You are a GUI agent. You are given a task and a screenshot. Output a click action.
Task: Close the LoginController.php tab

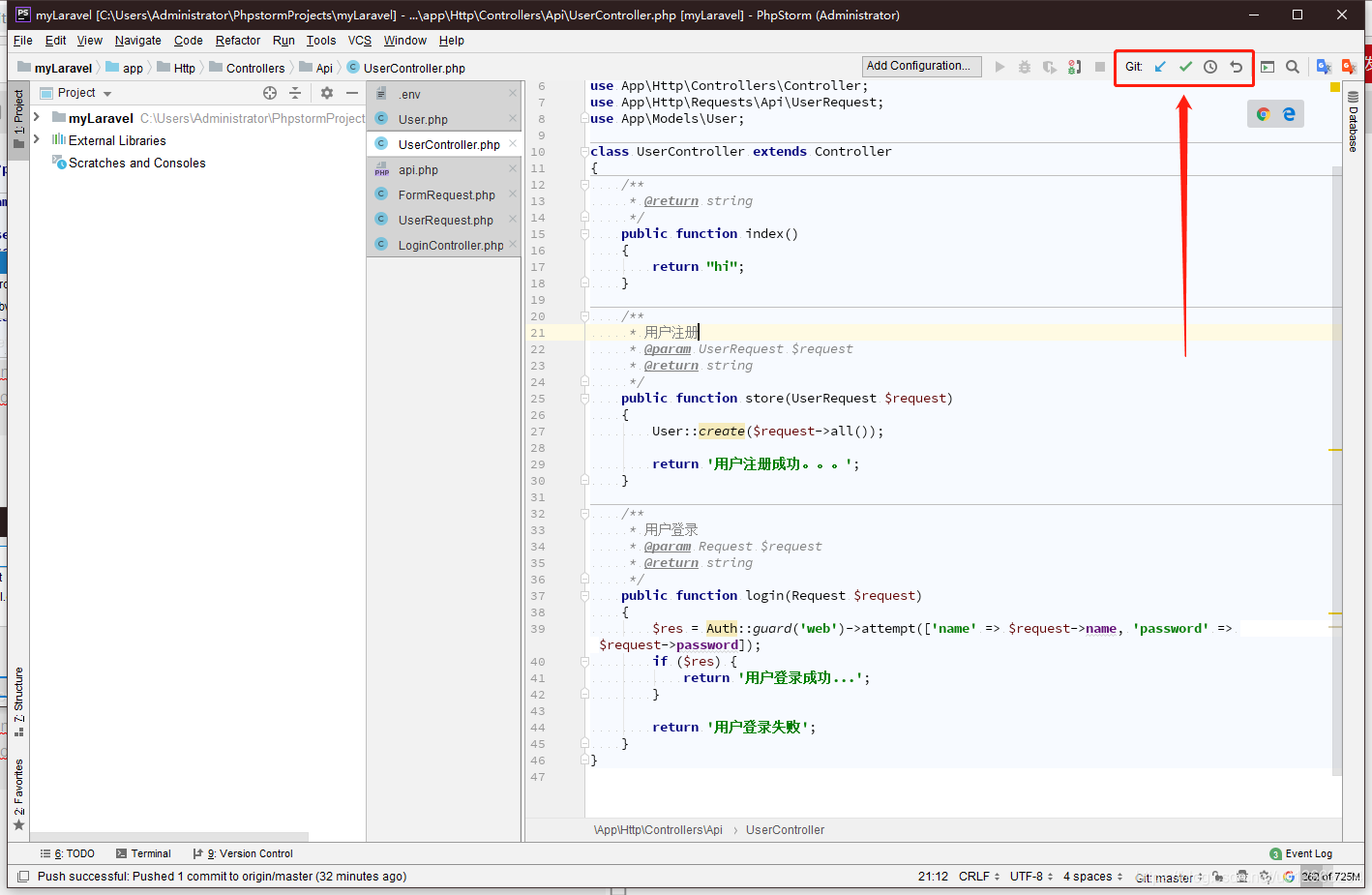click(513, 245)
